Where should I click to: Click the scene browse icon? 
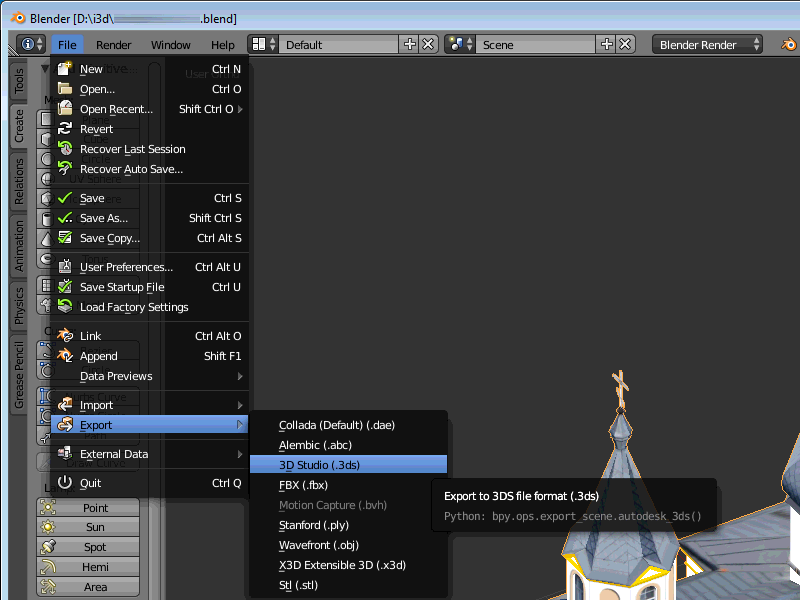459,45
